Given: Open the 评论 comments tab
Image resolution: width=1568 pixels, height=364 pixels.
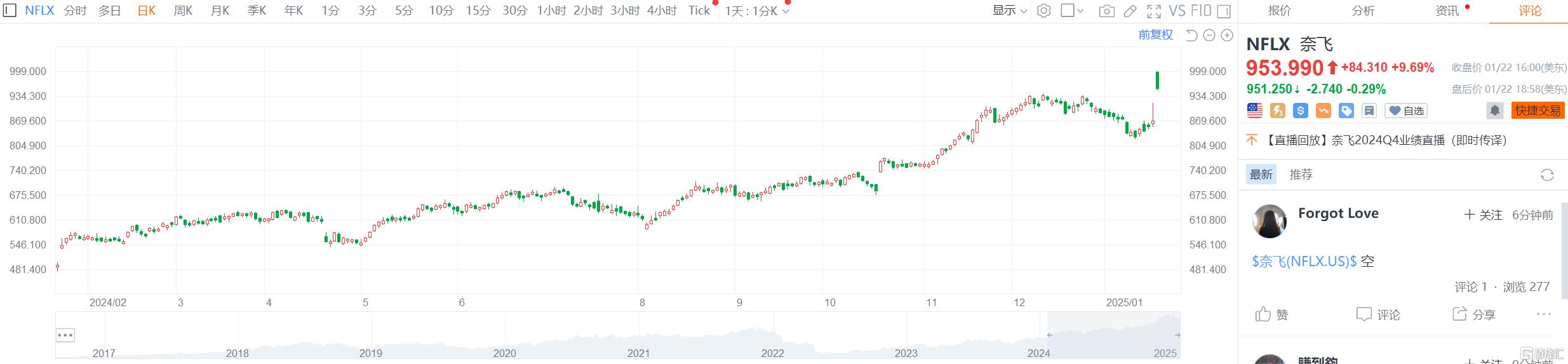Looking at the screenshot, I should [1530, 11].
